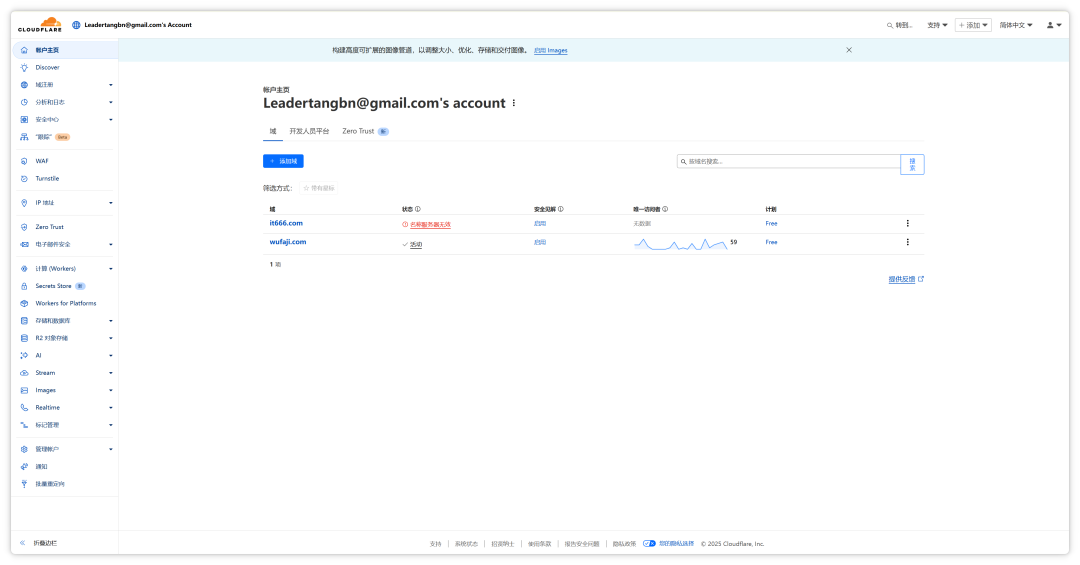The width and height of the screenshot is (1080, 565).
Task: Open Secrets Store with the lock icon
Action: click(x=53, y=286)
